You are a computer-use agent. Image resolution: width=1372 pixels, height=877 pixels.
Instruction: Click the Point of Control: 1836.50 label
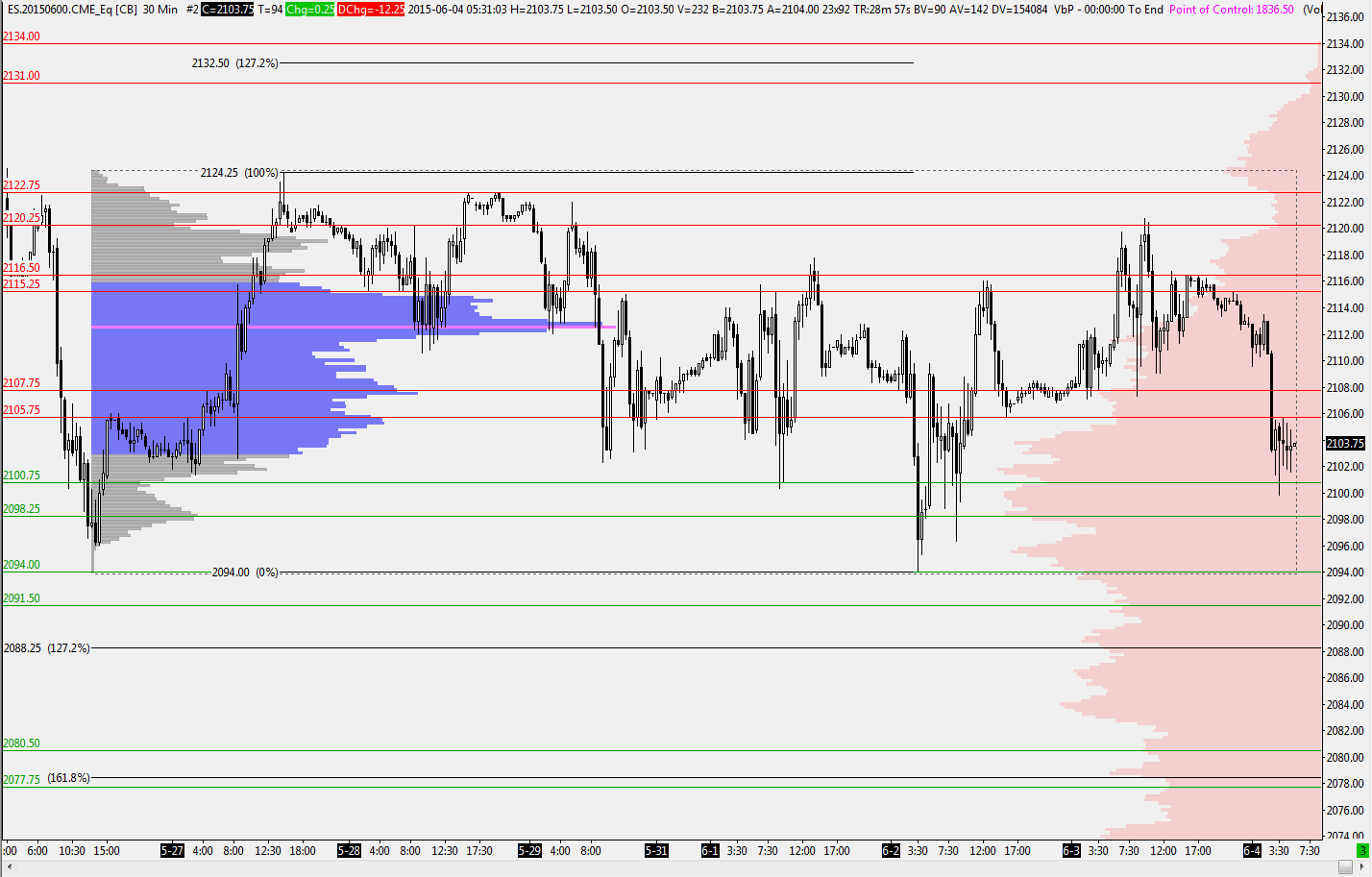click(1232, 9)
